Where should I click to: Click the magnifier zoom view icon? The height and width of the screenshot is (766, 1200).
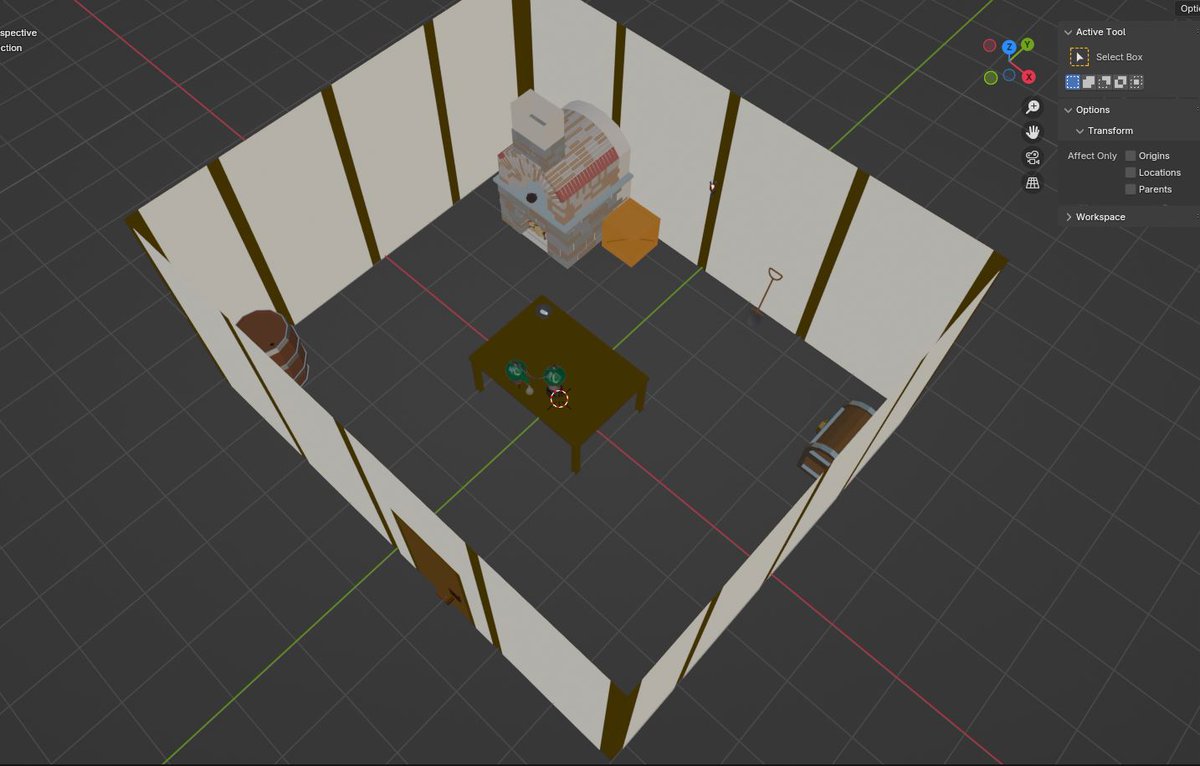(x=1033, y=107)
